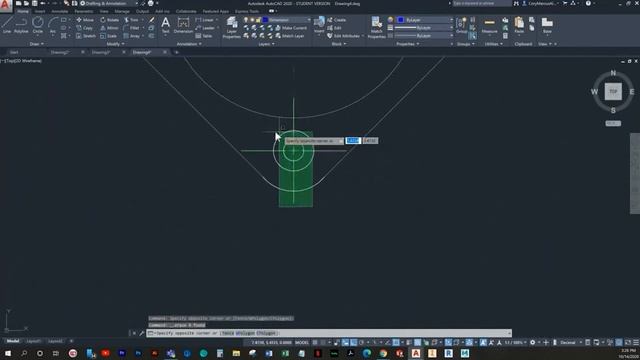Select the Dimension tool
This screenshot has width=640, height=360.
click(x=183, y=25)
